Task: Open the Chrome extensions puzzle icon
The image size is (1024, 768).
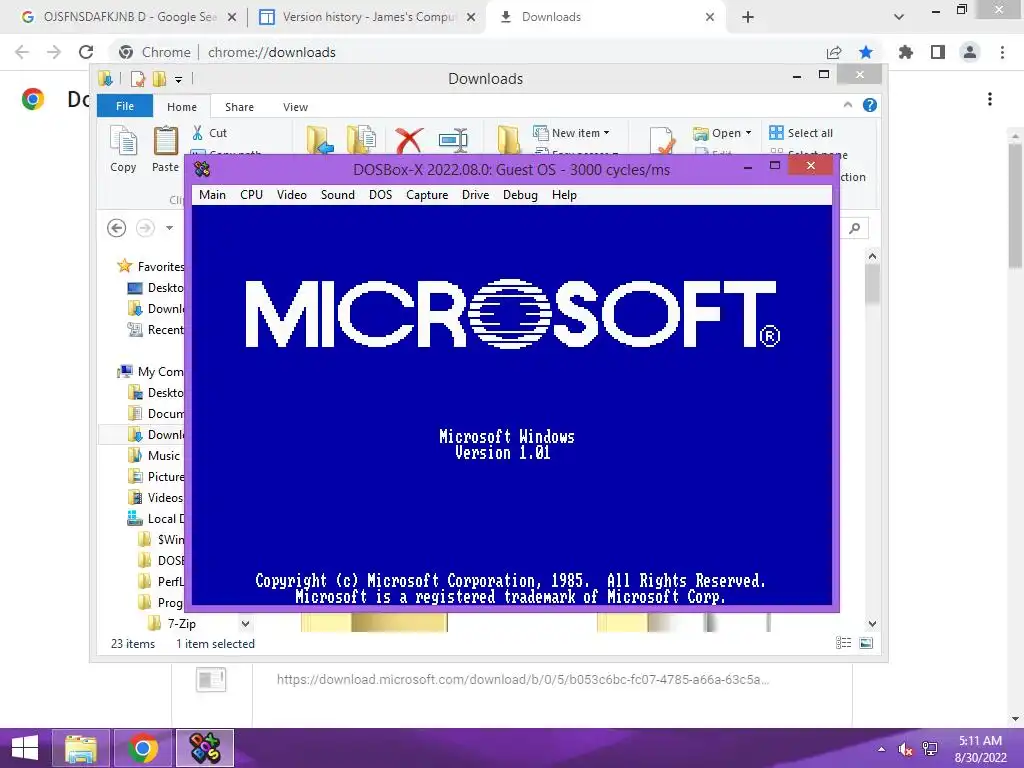Action: (906, 52)
